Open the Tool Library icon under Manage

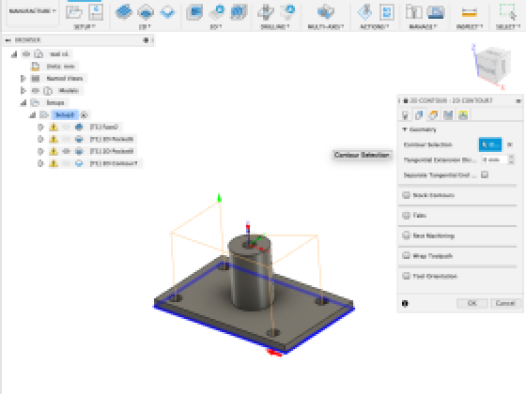click(x=414, y=12)
